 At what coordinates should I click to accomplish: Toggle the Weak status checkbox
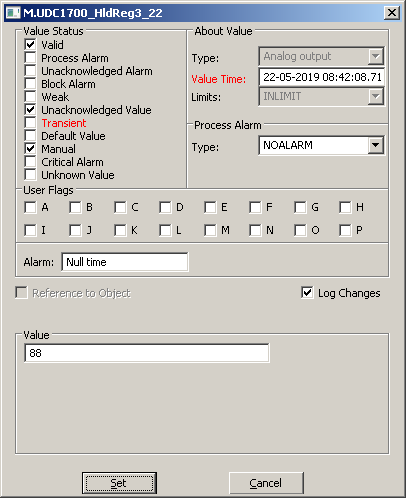tap(30, 96)
